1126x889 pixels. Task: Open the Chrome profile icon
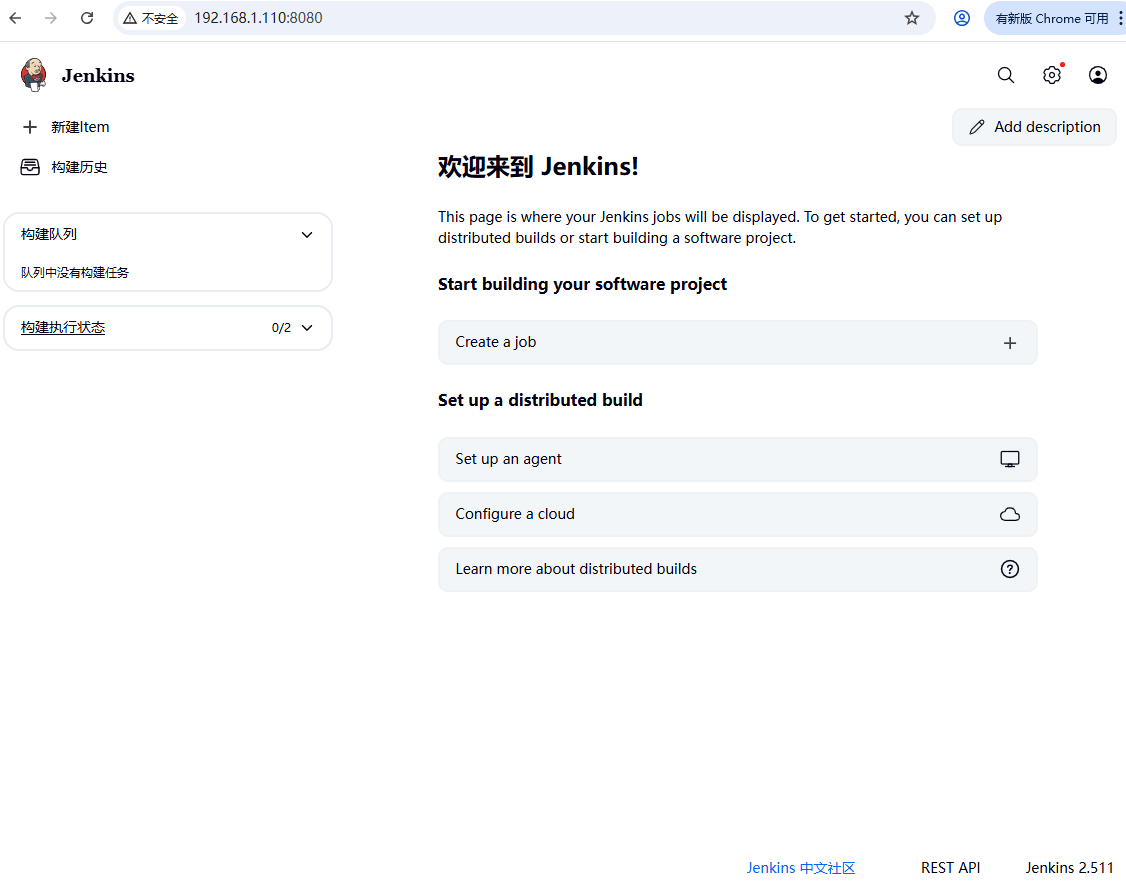[962, 18]
